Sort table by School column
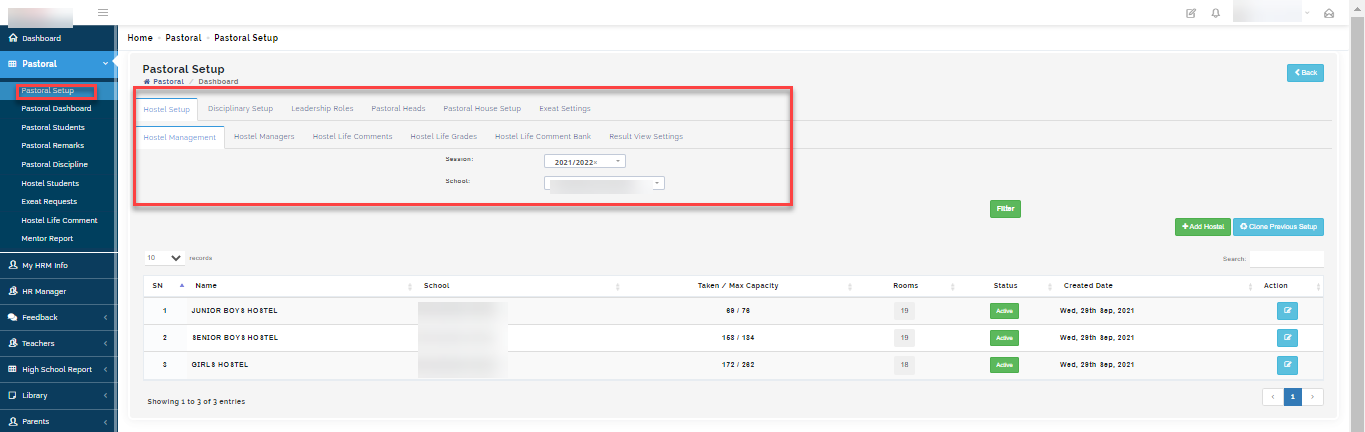Image resolution: width=1365 pixels, height=432 pixels. point(519,286)
